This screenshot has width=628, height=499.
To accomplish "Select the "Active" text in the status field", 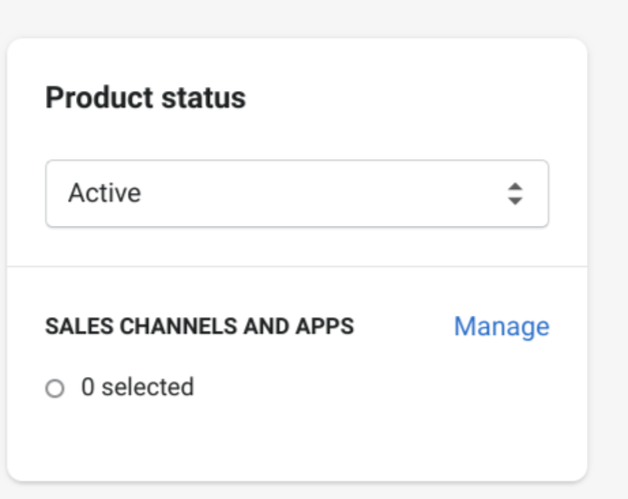I will [x=104, y=193].
